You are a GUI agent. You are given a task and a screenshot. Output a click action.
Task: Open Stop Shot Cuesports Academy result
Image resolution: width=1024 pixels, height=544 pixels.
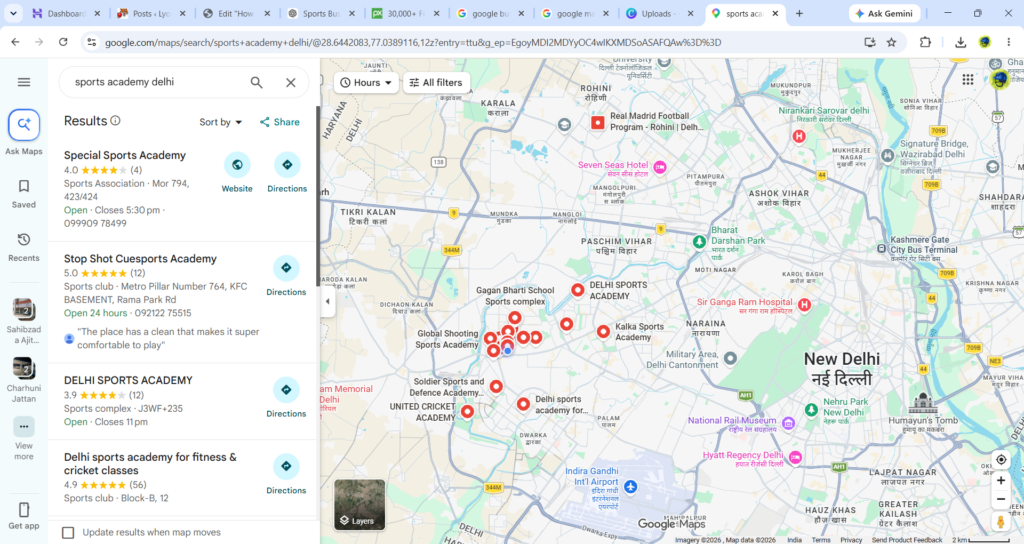pyautogui.click(x=140, y=259)
